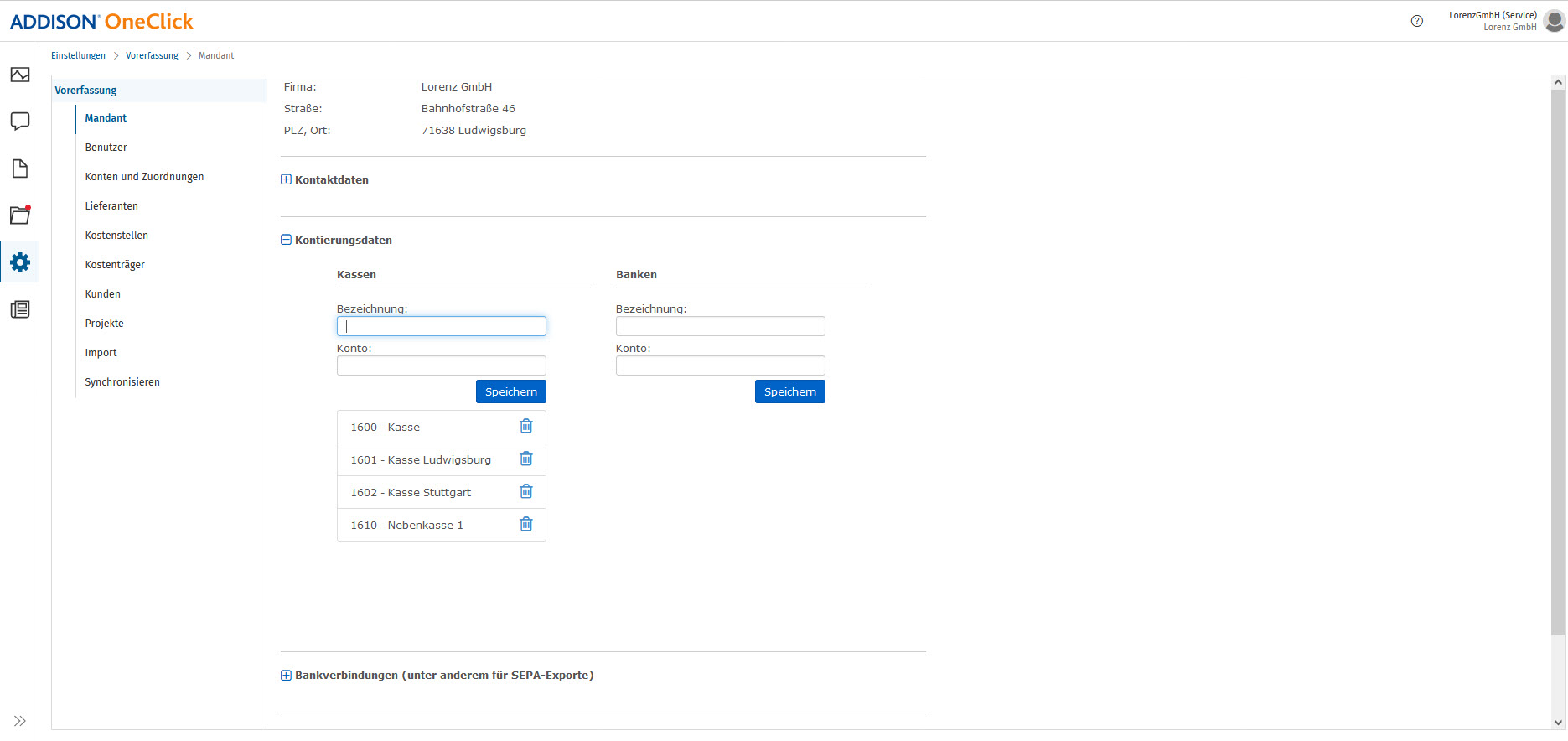Expand the sidebar with double chevron
Screen dimensions: 1568x741
coord(20,721)
